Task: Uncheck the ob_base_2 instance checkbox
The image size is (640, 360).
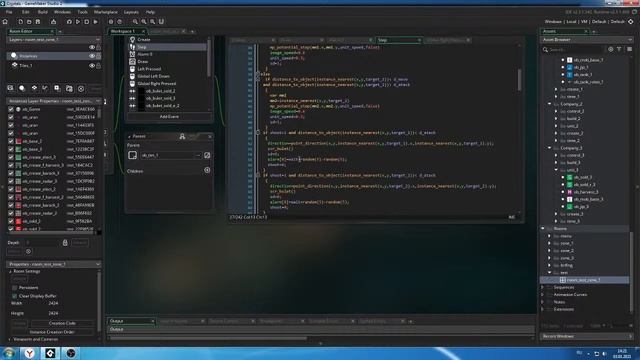Action: (11, 141)
